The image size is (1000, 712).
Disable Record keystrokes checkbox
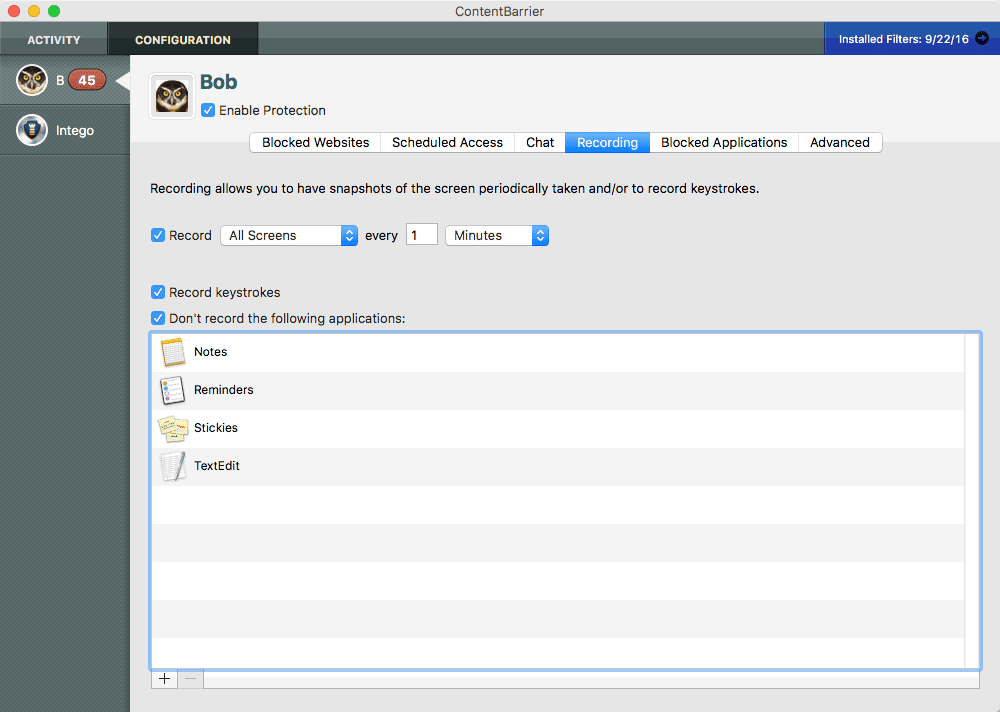coord(158,292)
